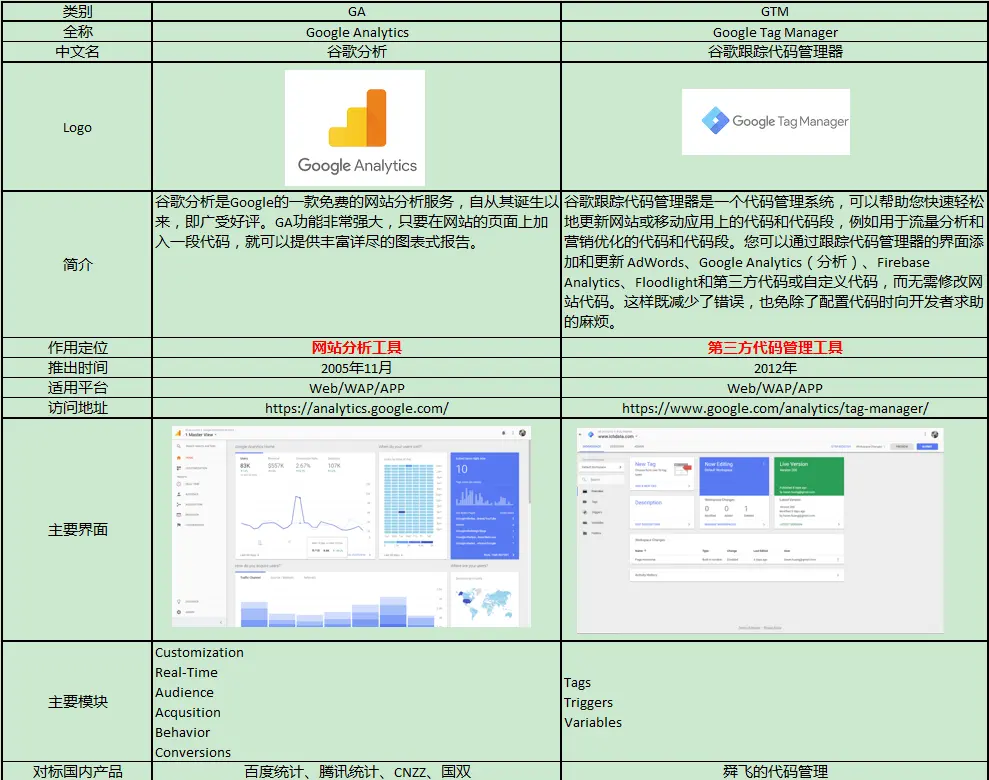Switch to the Versions tab in GTM
Screen dimensions: 989x780
(x=617, y=447)
